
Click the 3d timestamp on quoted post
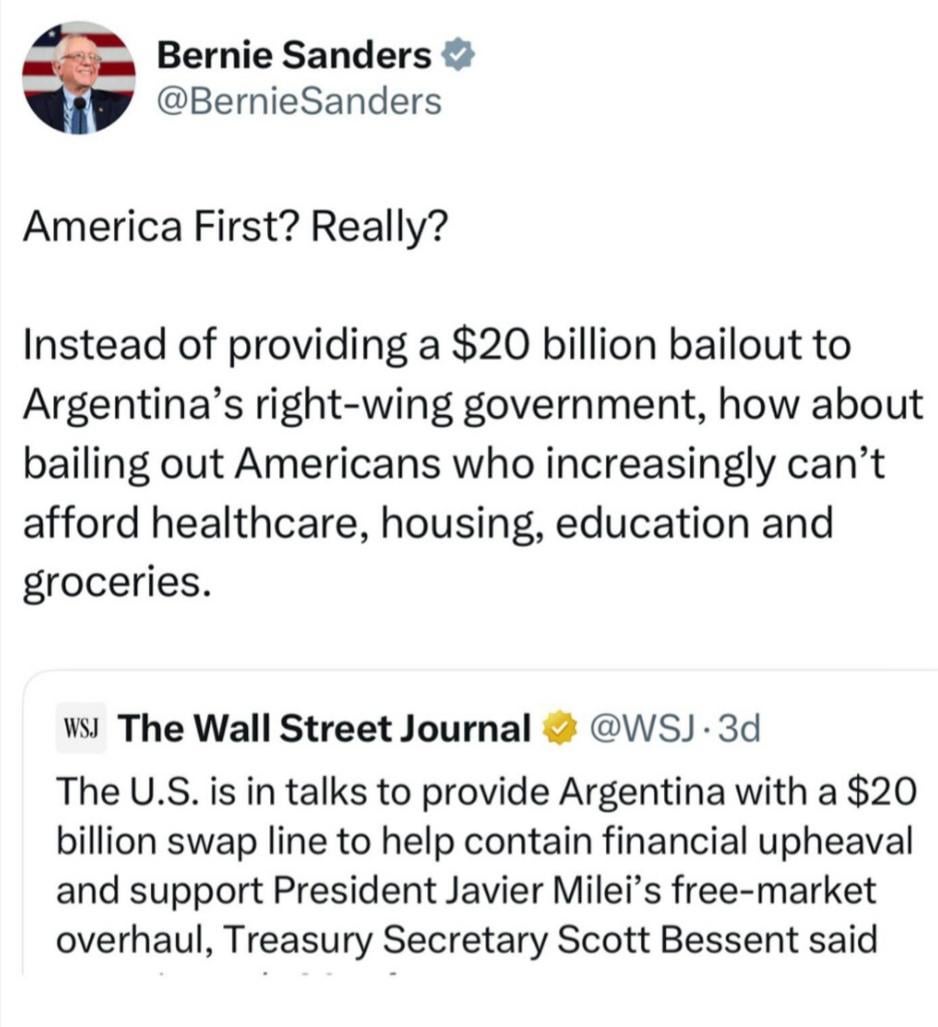tap(739, 729)
